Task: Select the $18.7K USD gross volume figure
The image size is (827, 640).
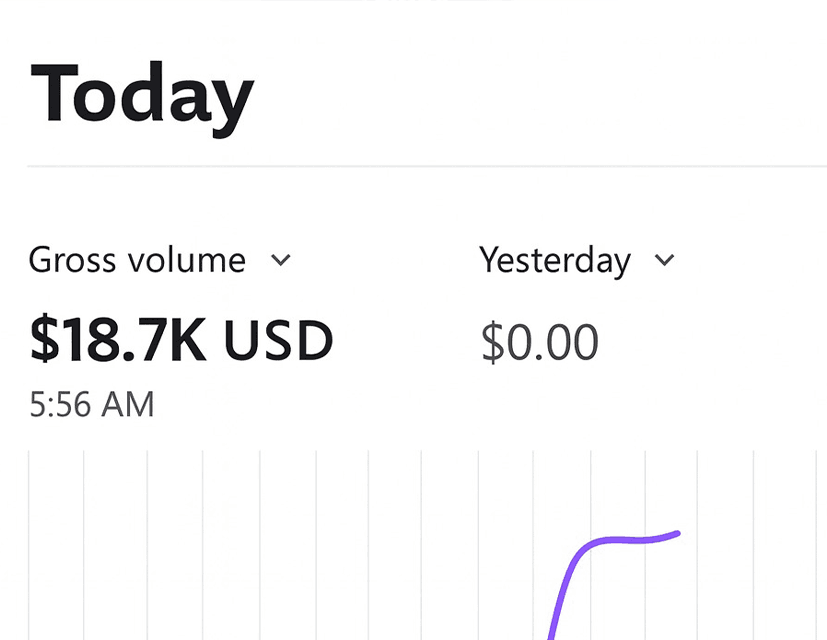Action: click(x=181, y=341)
